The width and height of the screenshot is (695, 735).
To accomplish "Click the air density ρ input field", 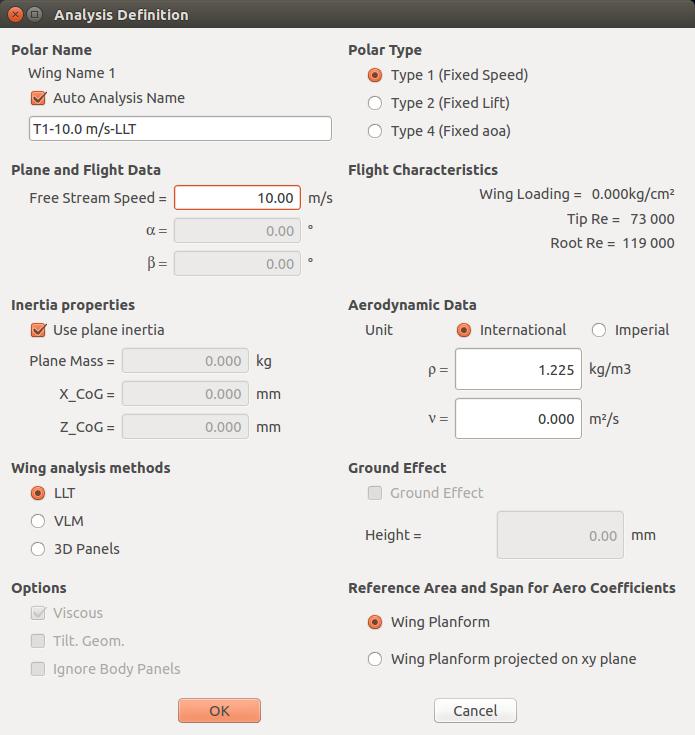I will 517,370.
